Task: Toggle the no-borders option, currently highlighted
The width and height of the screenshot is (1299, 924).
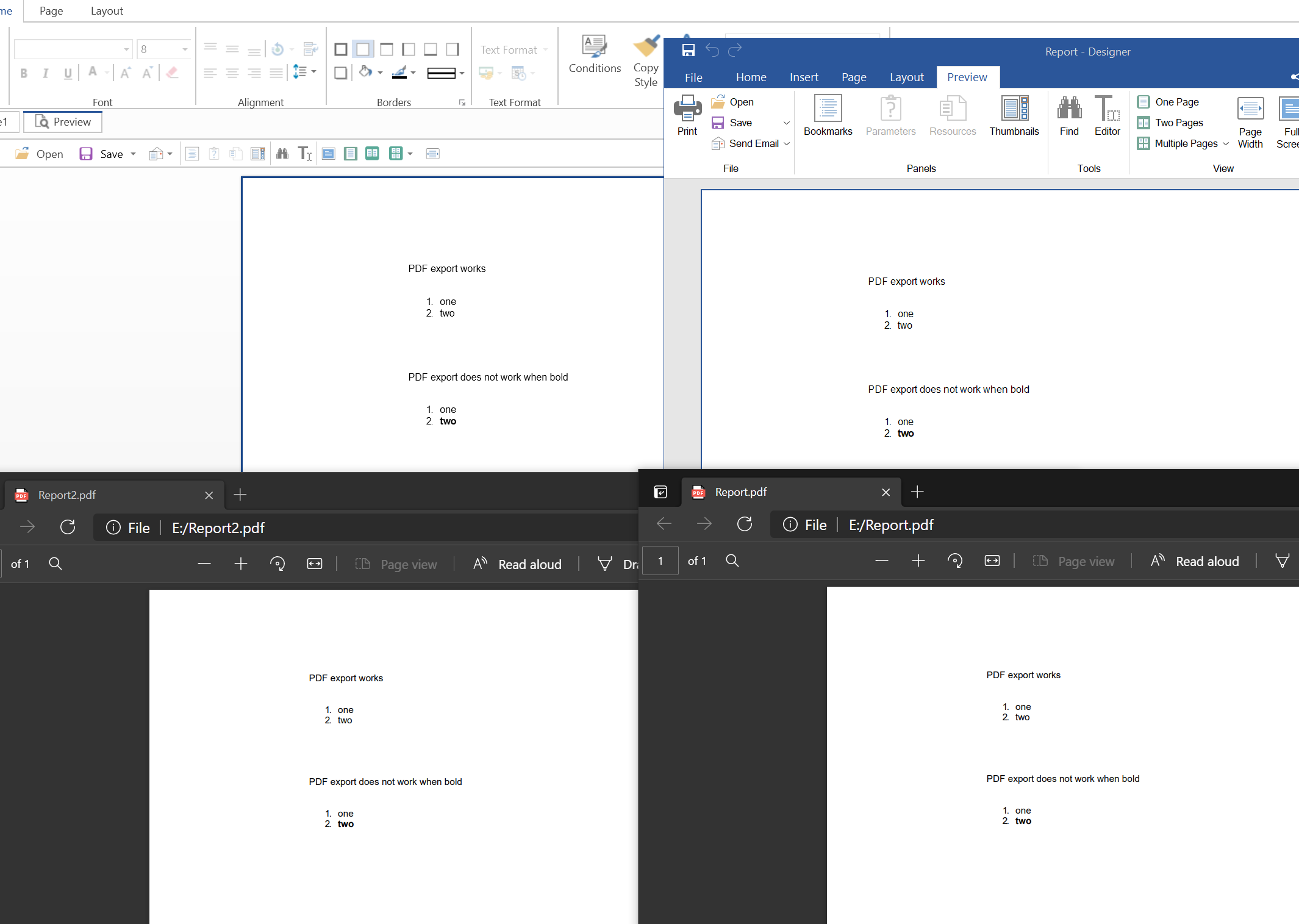Action: [363, 49]
